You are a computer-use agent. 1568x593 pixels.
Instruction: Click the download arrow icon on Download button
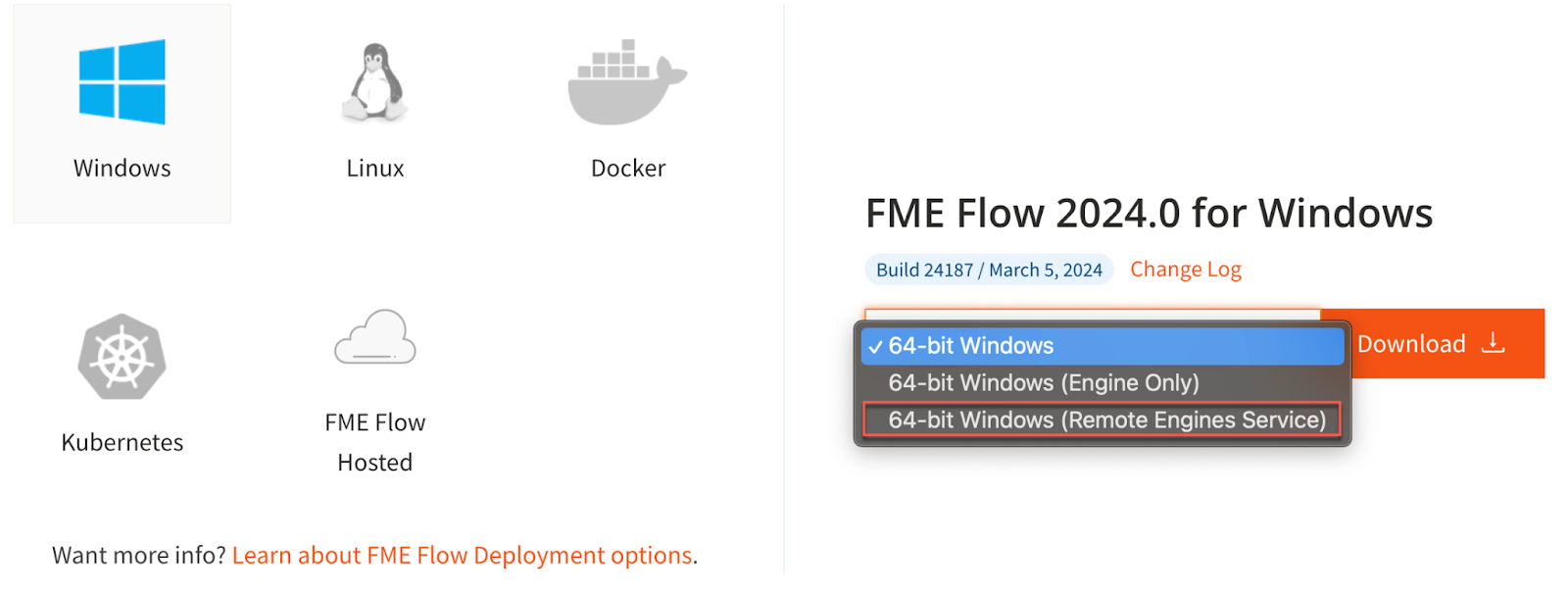click(x=1493, y=343)
